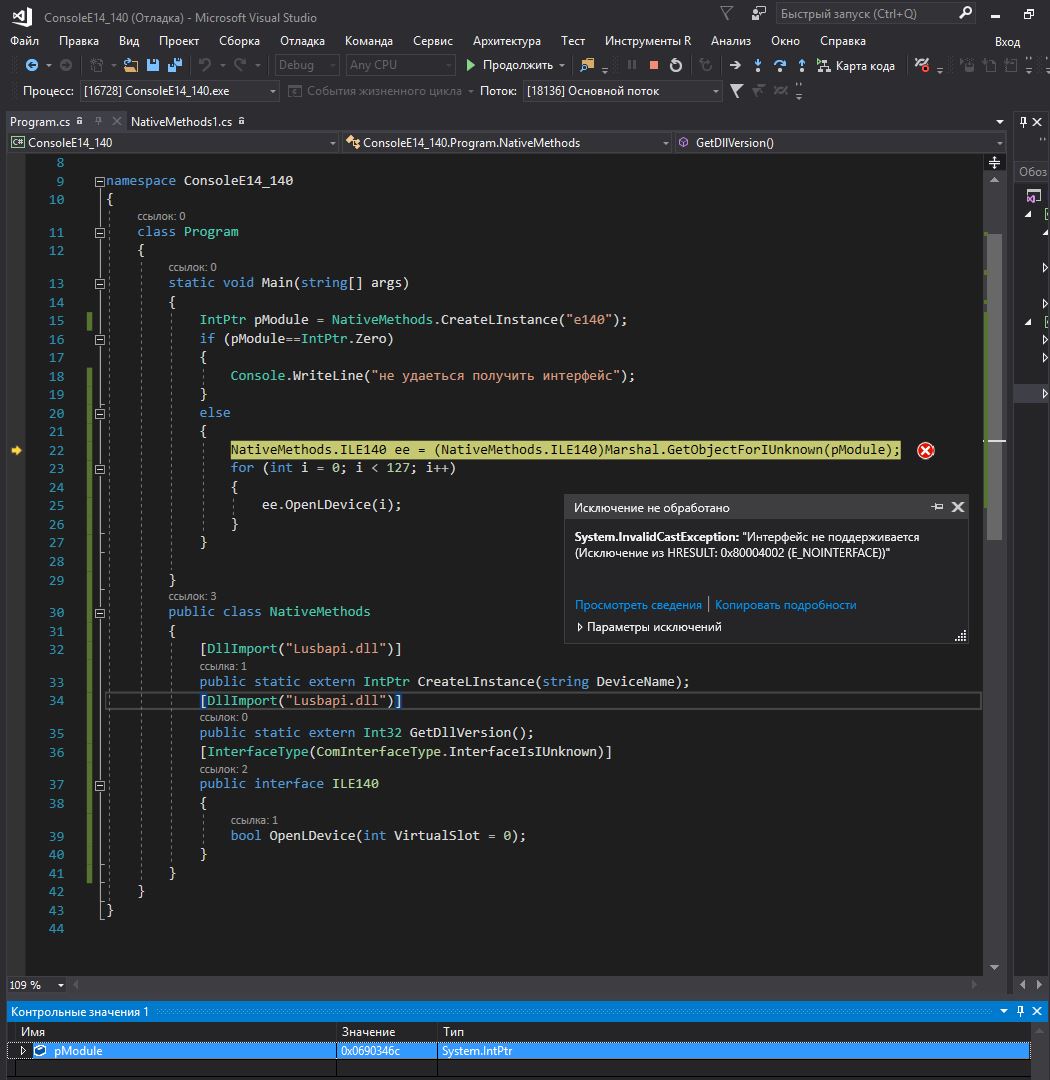Viewport: 1050px width, 1080px height.
Task: Click the feedback icon in title bar
Action: pos(759,13)
